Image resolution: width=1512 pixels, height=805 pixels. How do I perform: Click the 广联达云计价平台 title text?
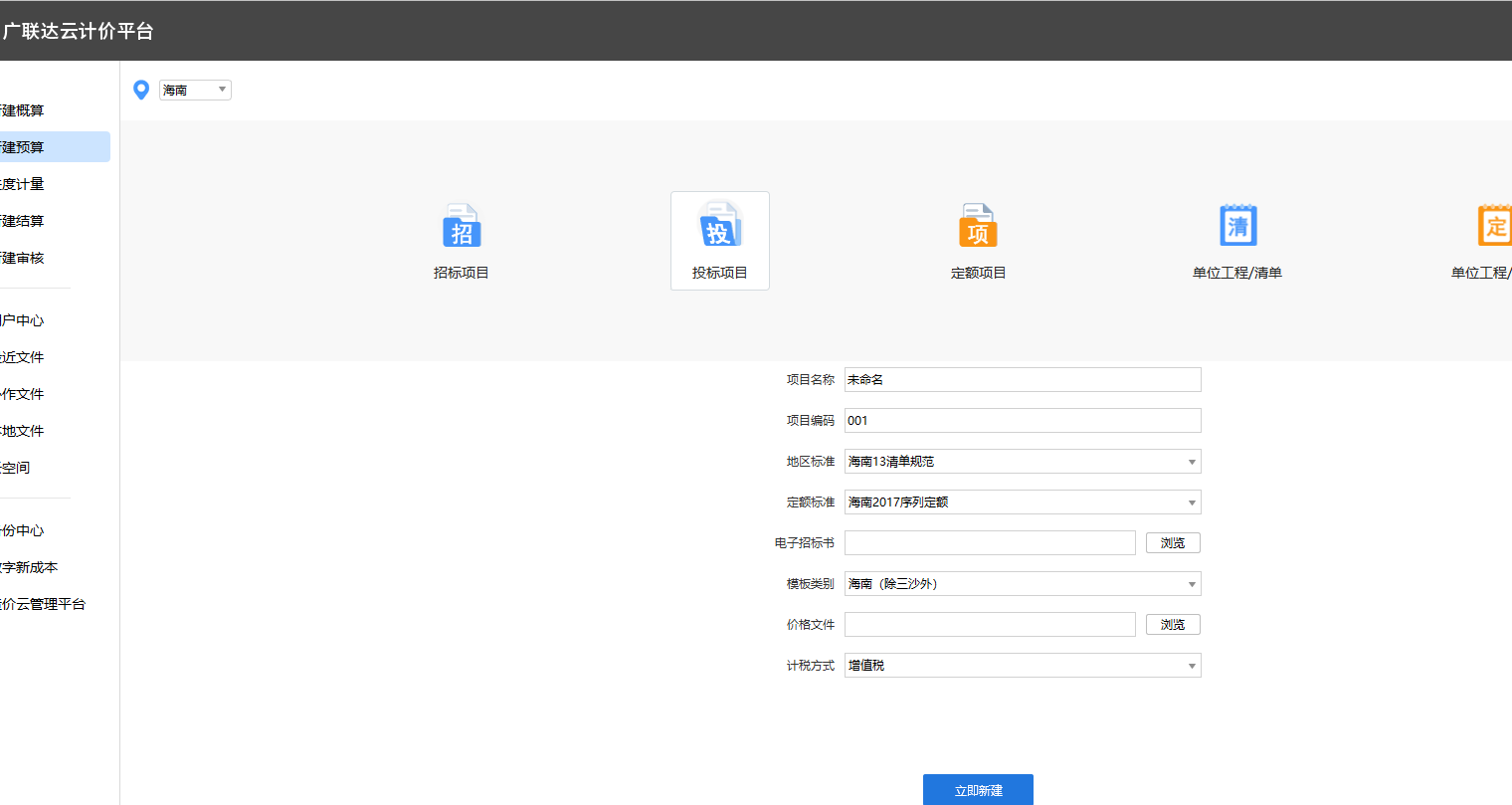coord(78,31)
